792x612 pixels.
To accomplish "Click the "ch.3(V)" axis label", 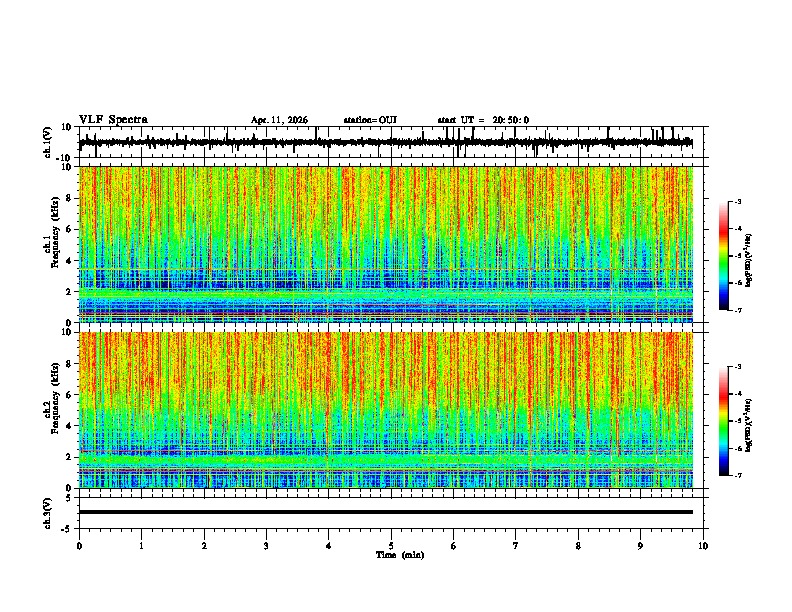I will click(x=48, y=513).
